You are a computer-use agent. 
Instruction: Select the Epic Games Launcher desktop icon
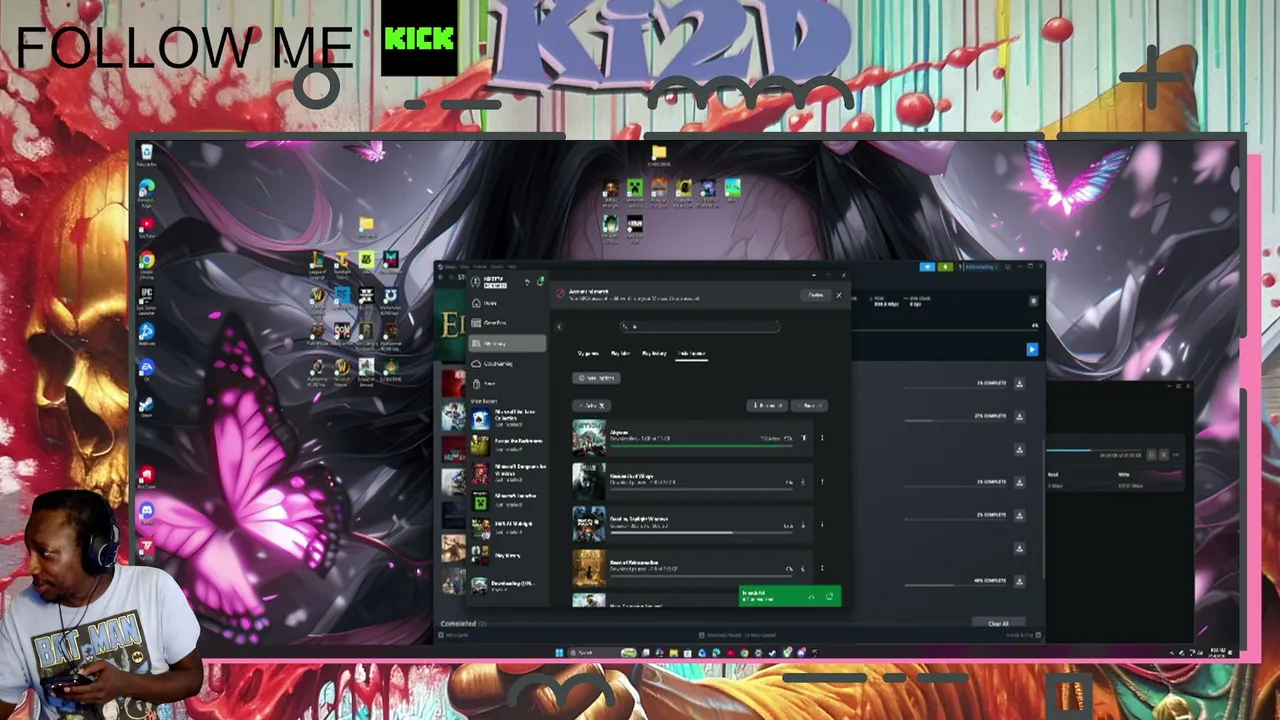[147, 299]
